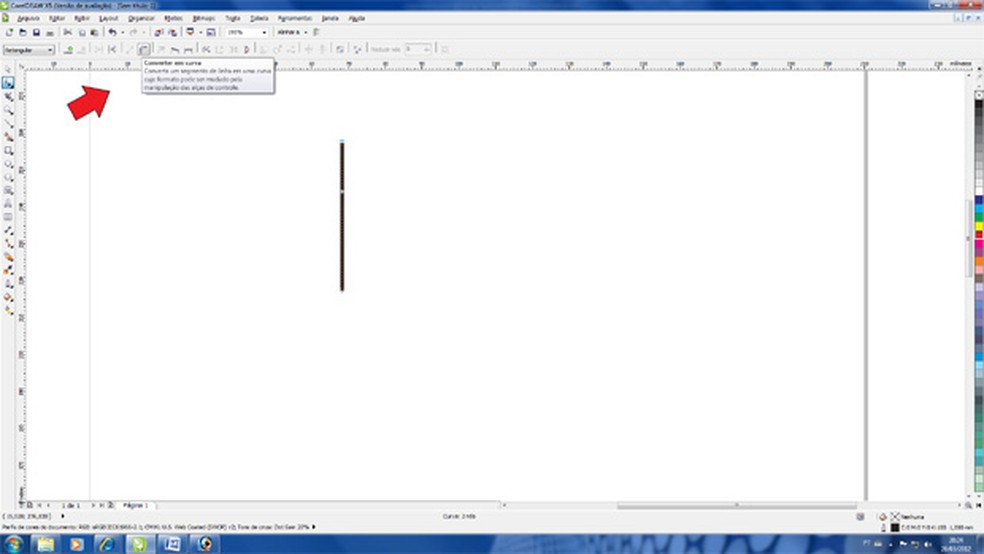Open Windows Explorer from the taskbar
Image resolution: width=984 pixels, height=554 pixels.
[45, 544]
